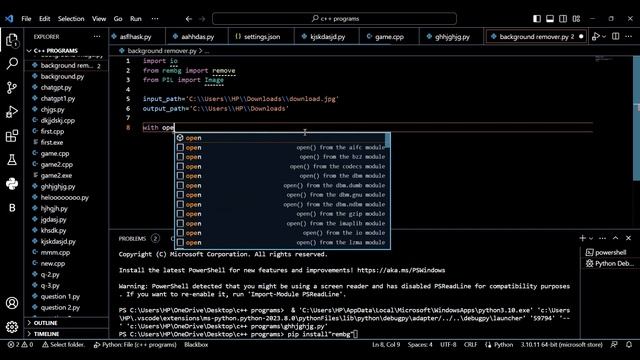Select powershell terminal instance
640x360 pixels.
coord(611,252)
